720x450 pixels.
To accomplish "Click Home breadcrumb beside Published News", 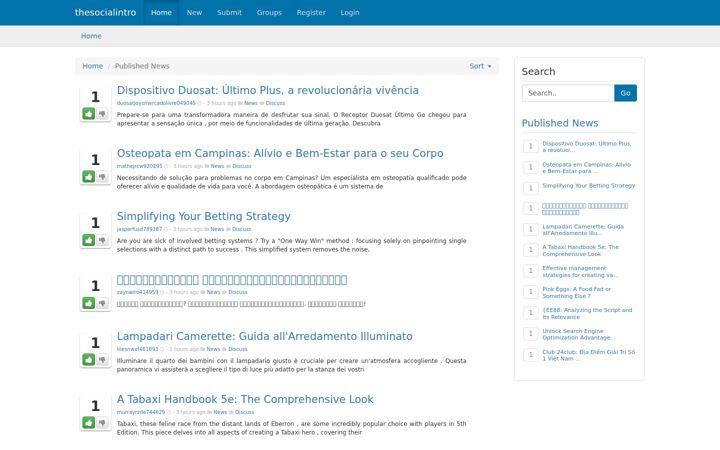I will tap(92, 66).
